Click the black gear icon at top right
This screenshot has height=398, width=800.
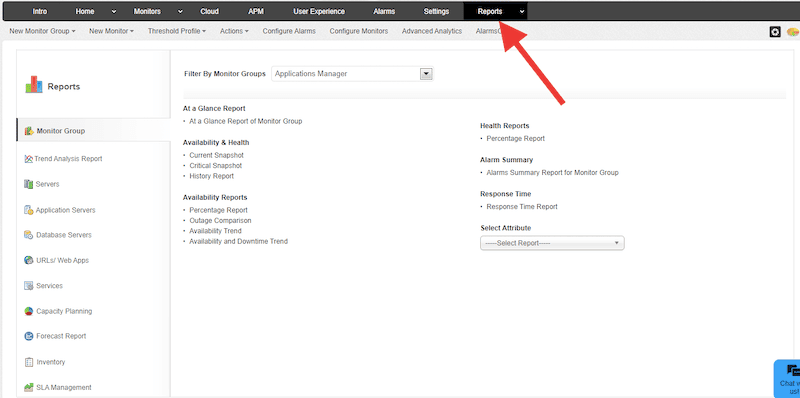tap(775, 32)
